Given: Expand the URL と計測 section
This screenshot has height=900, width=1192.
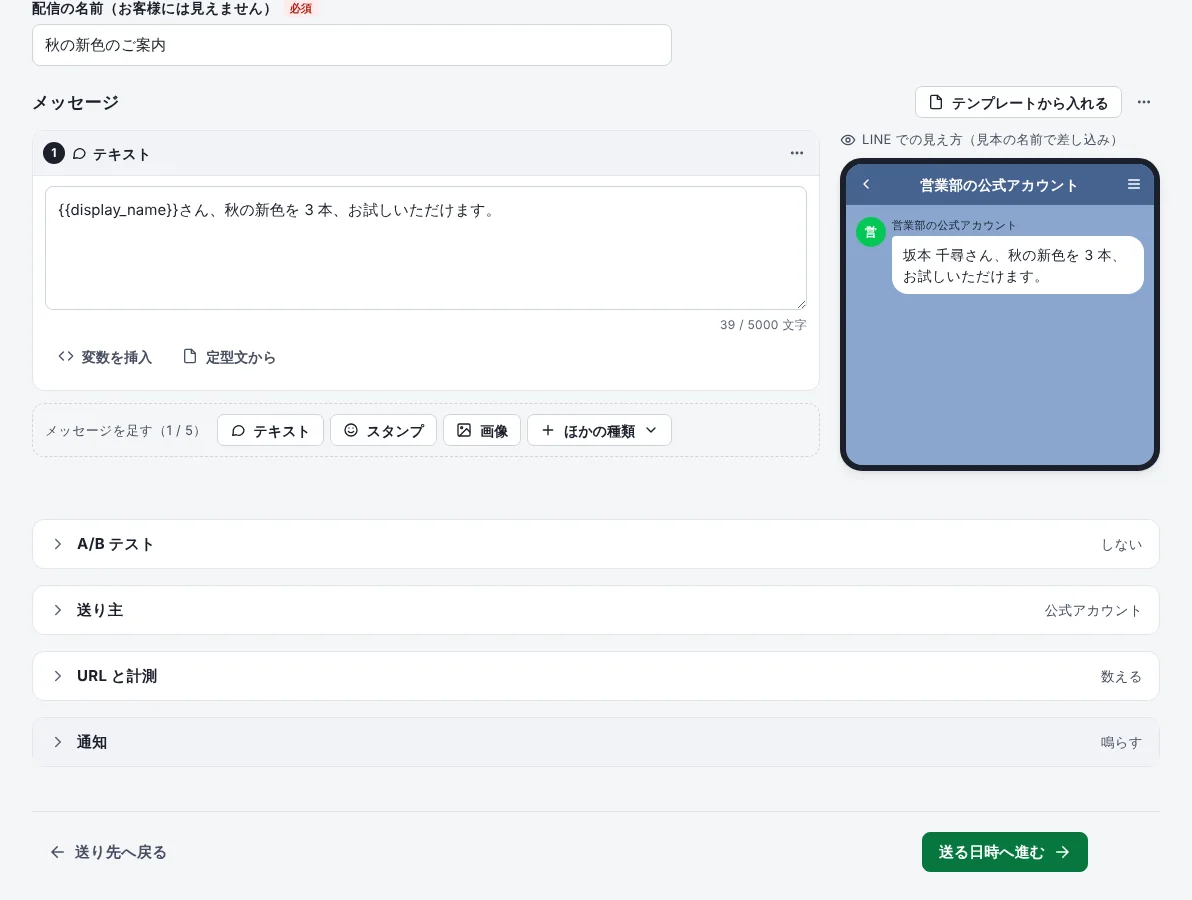Looking at the screenshot, I should 595,677.
